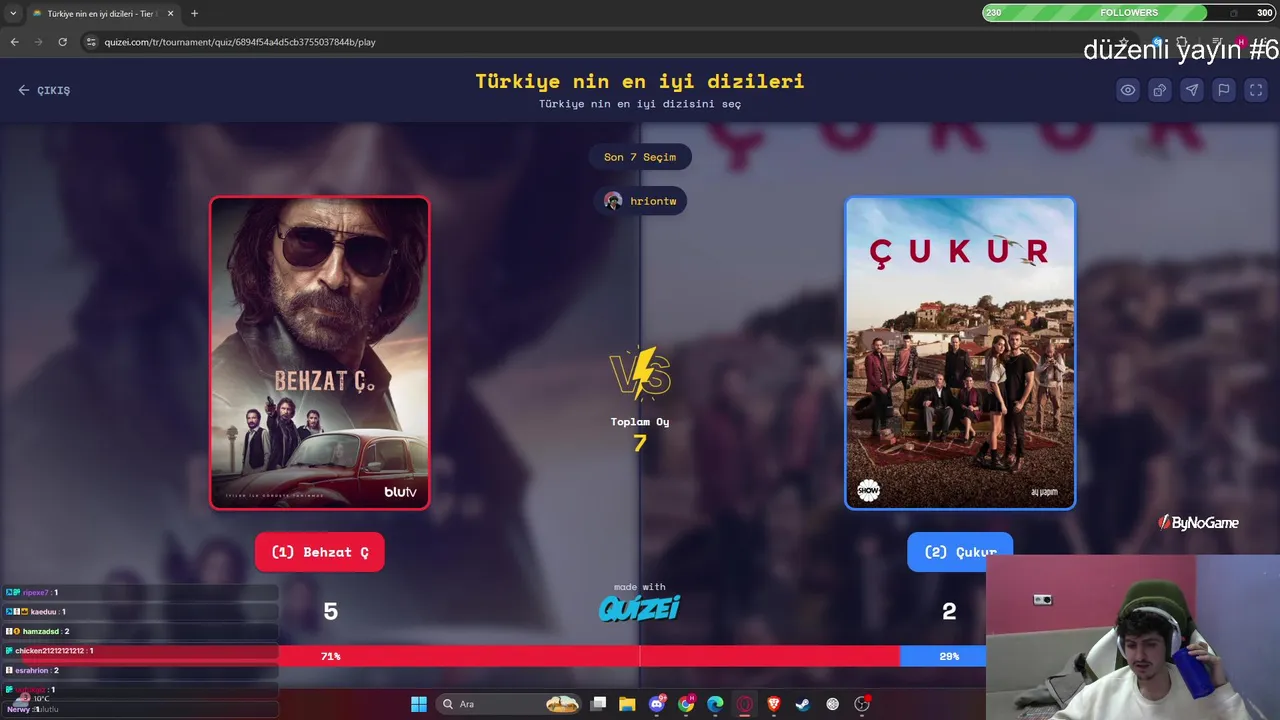Click the flag report icon
The image size is (1280, 720).
click(1224, 90)
